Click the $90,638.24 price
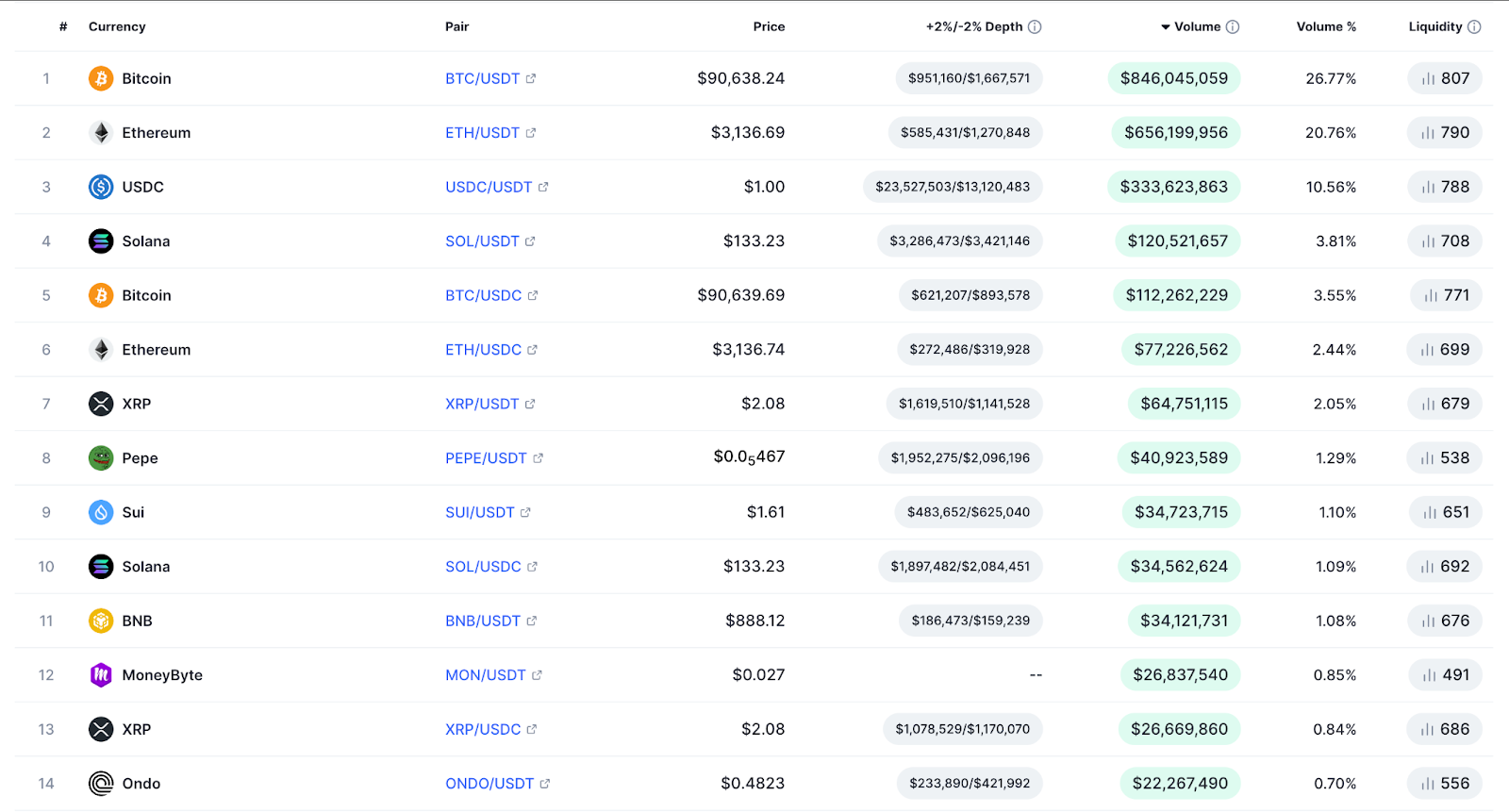Image resolution: width=1509 pixels, height=812 pixels. coord(741,78)
